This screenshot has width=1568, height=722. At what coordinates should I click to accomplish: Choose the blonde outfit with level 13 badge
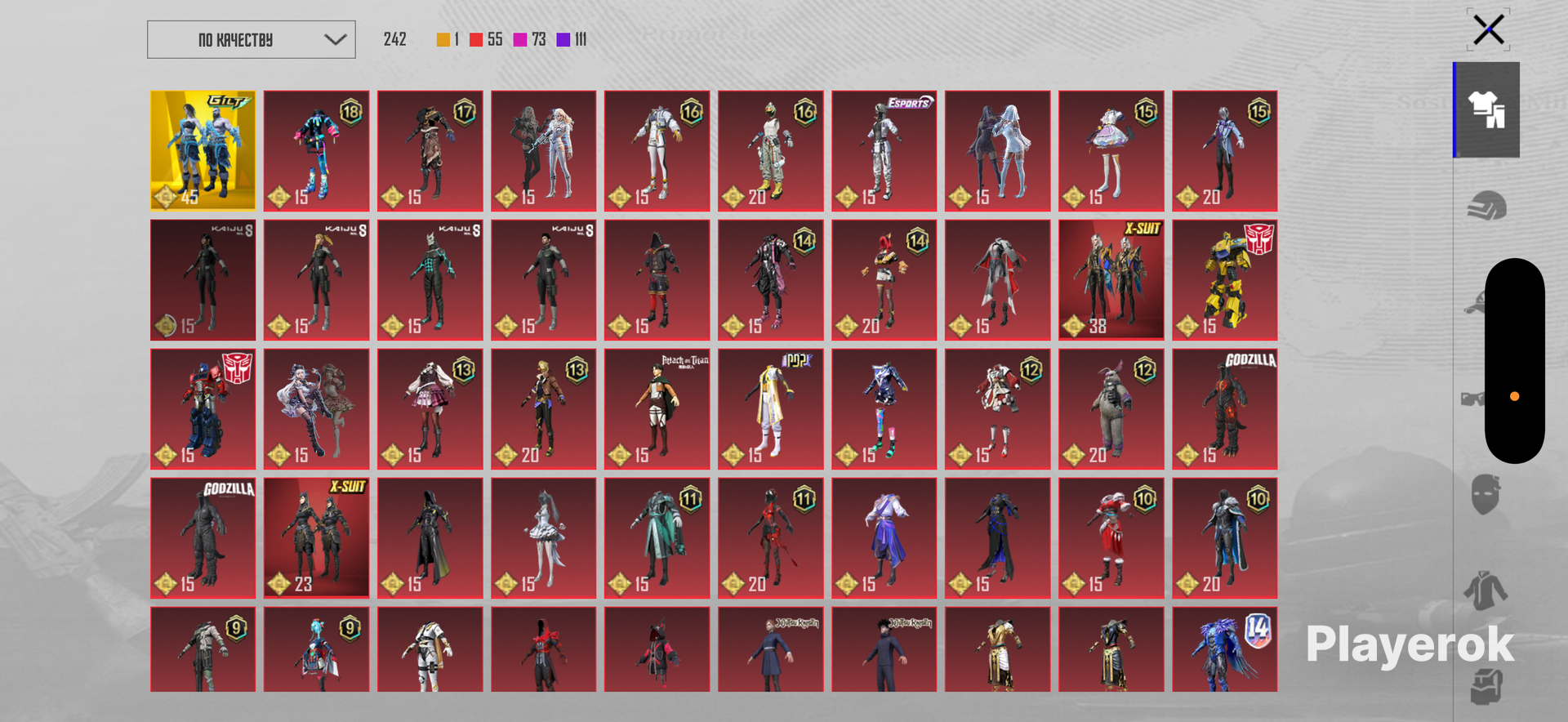(x=543, y=409)
